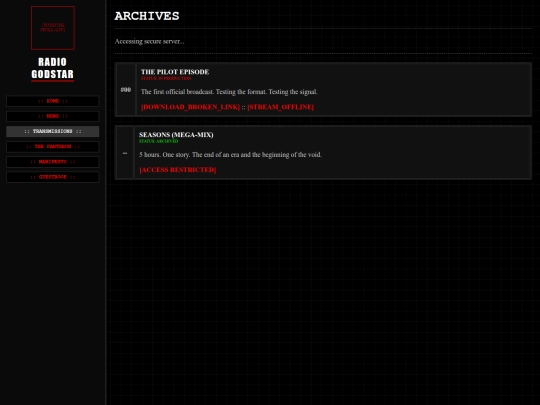Click THE PILOT EPISODE title
The width and height of the screenshot is (540, 405).
pyautogui.click(x=175, y=72)
